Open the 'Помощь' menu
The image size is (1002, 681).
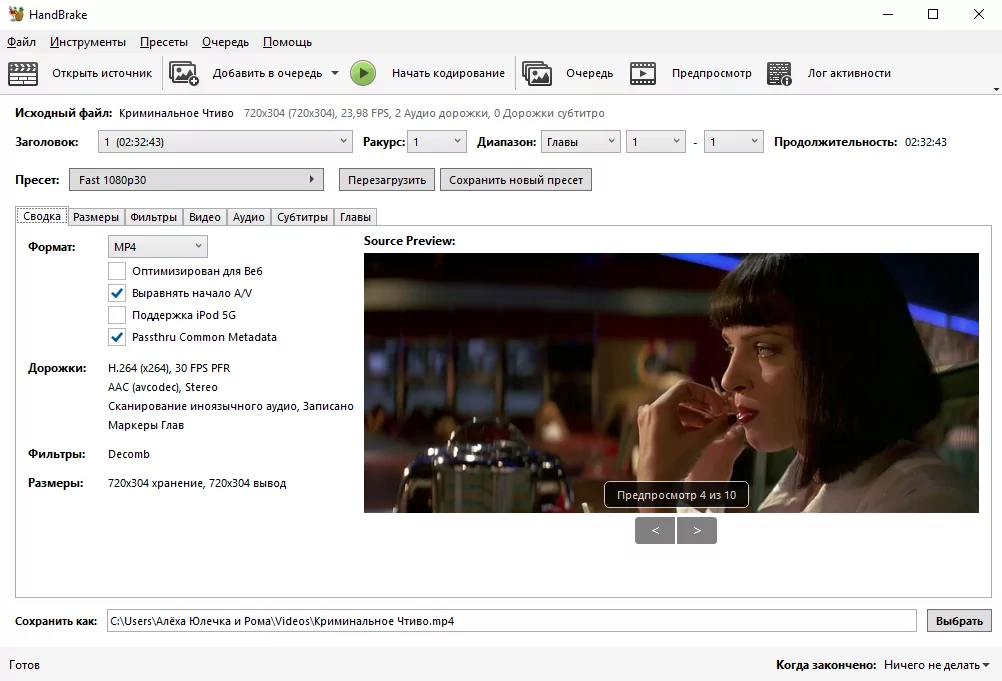(288, 42)
